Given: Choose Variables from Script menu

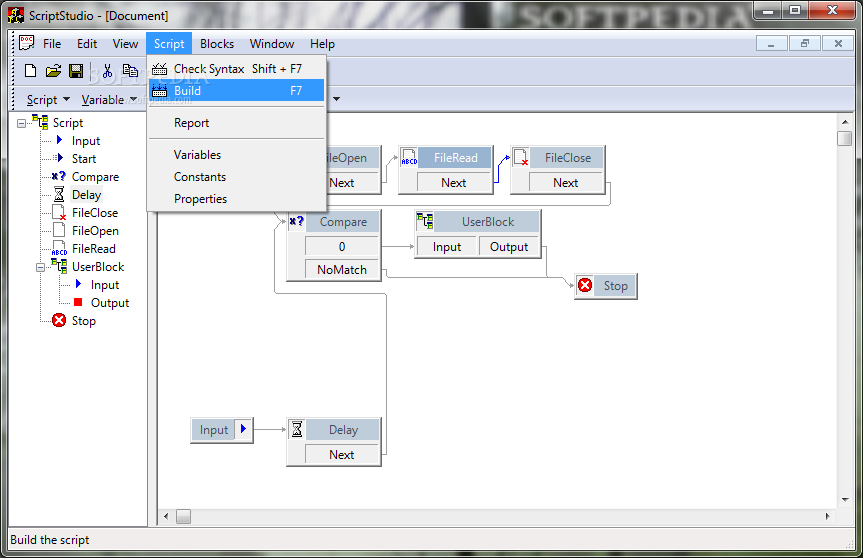Looking at the screenshot, I should click(237, 155).
